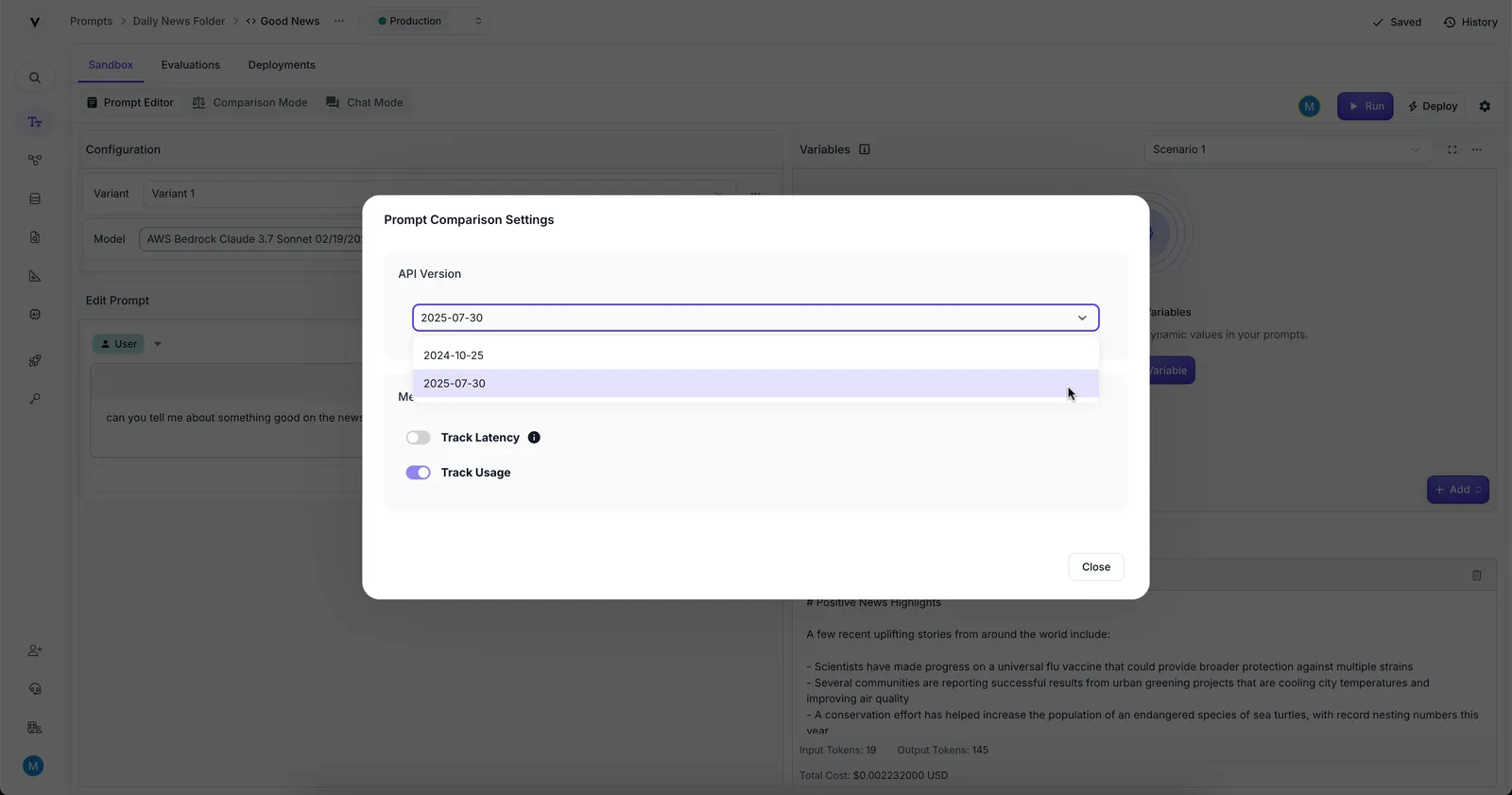Click the Add button in Variables panel
Viewport: 1512px width, 795px height.
click(1458, 490)
